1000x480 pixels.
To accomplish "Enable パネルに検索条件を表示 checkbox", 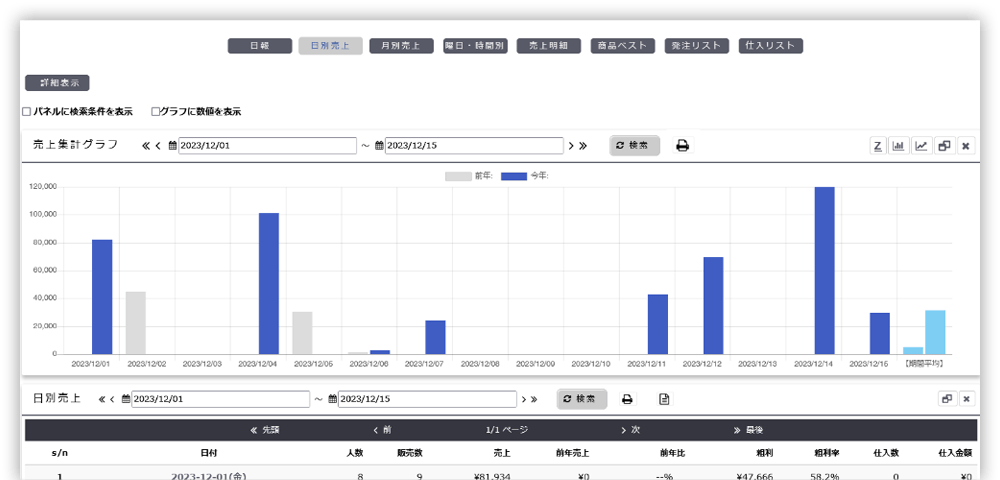I will [x=27, y=112].
